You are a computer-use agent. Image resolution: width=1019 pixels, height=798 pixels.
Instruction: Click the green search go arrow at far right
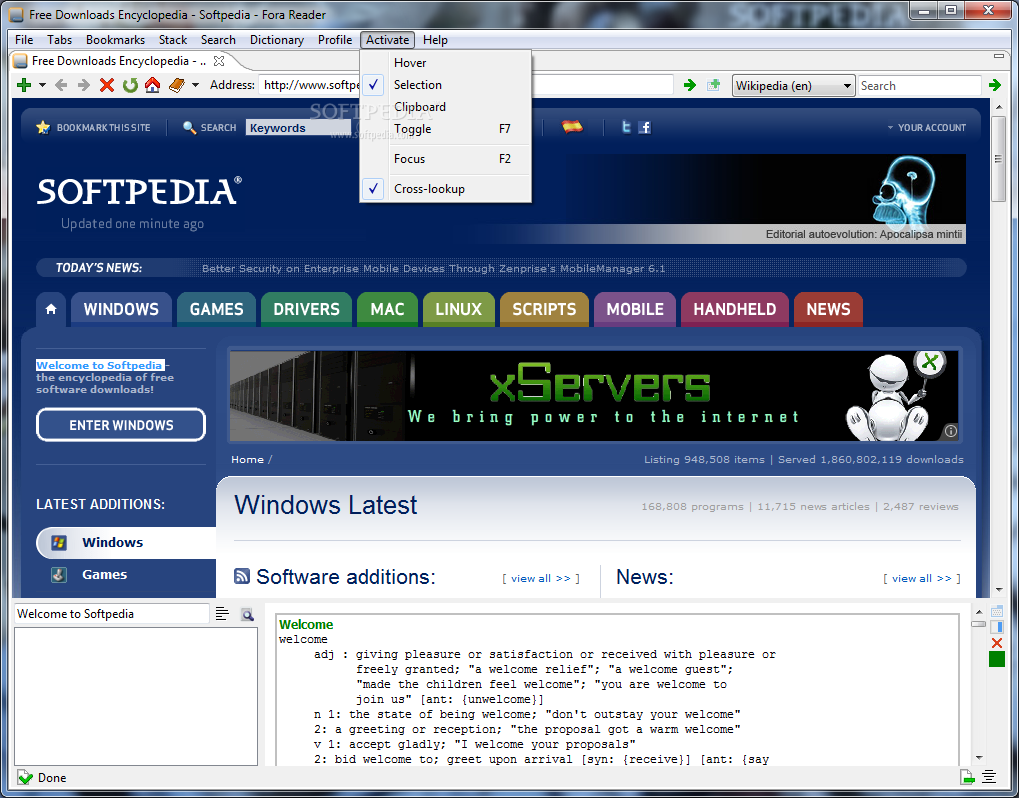click(x=995, y=85)
